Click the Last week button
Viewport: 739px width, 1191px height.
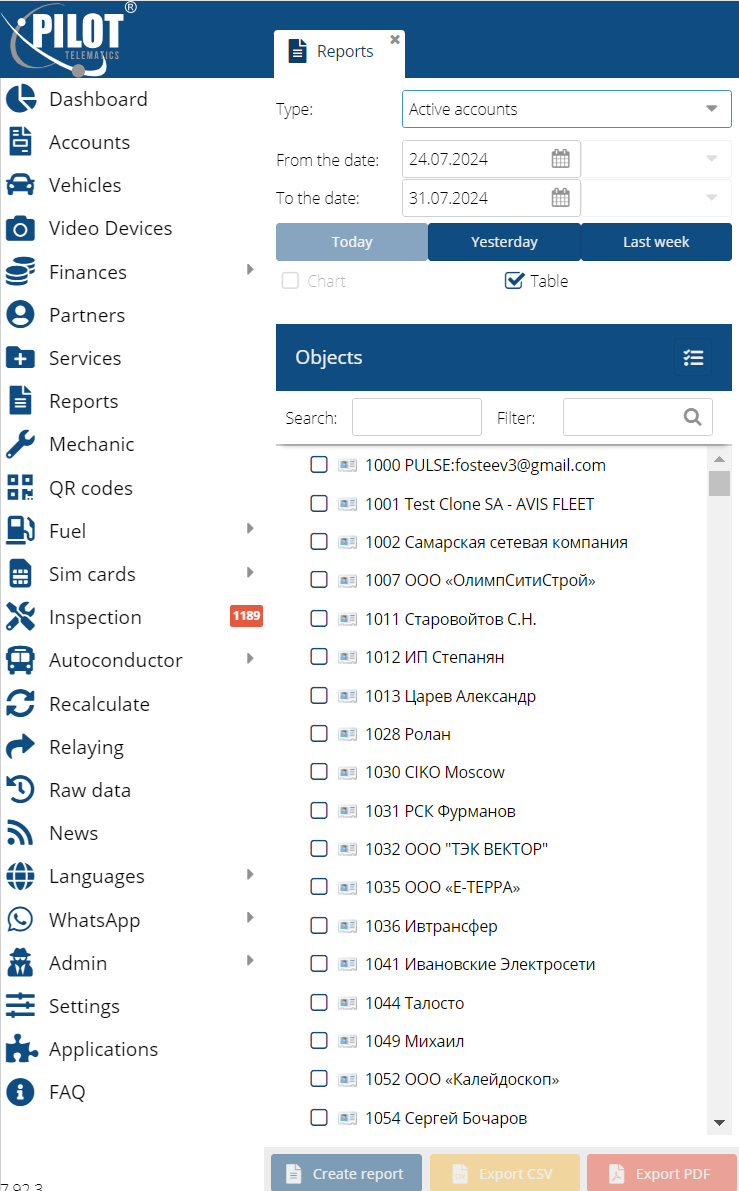(656, 242)
